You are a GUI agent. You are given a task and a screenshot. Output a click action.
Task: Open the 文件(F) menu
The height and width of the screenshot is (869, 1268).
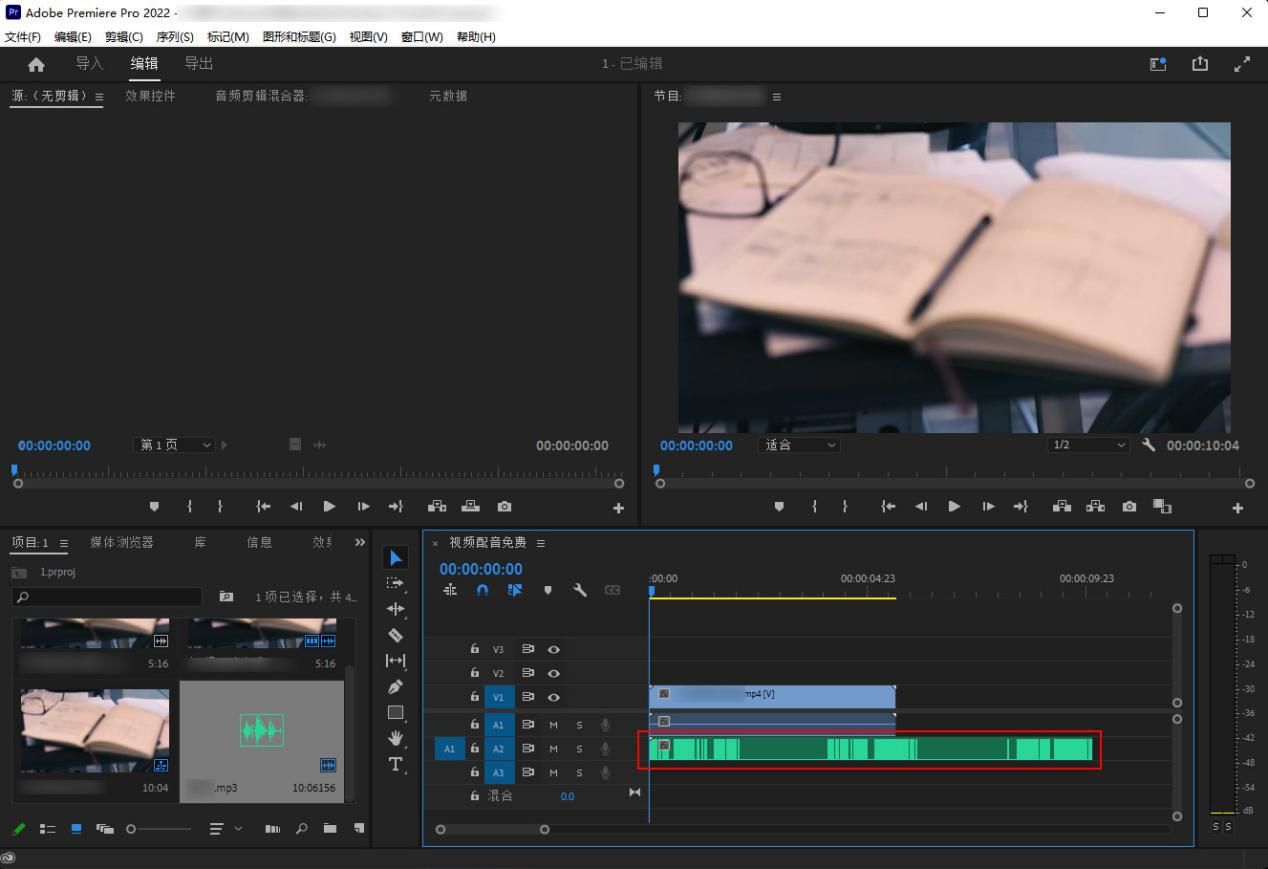(x=23, y=37)
